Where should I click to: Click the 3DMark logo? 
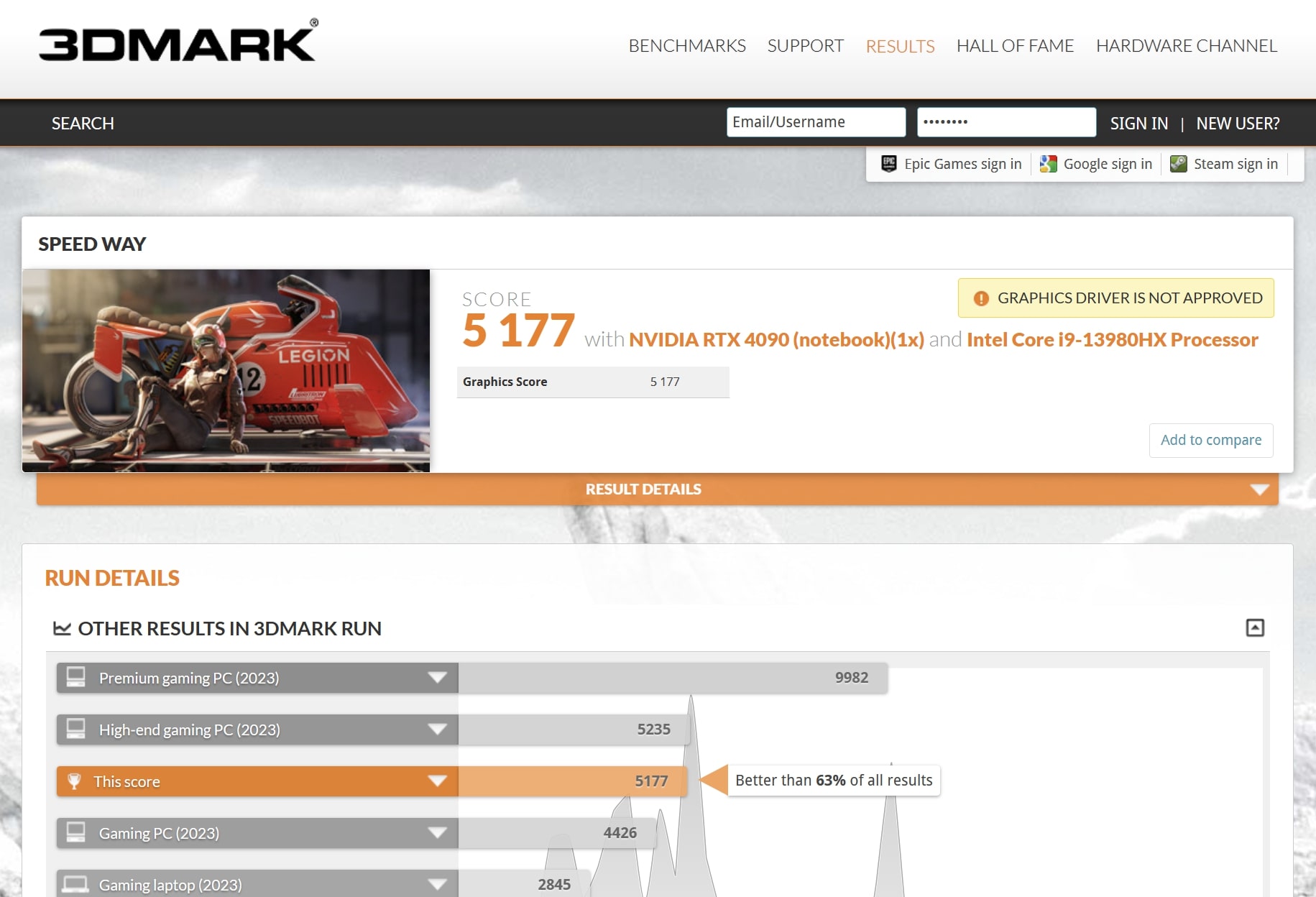(178, 42)
